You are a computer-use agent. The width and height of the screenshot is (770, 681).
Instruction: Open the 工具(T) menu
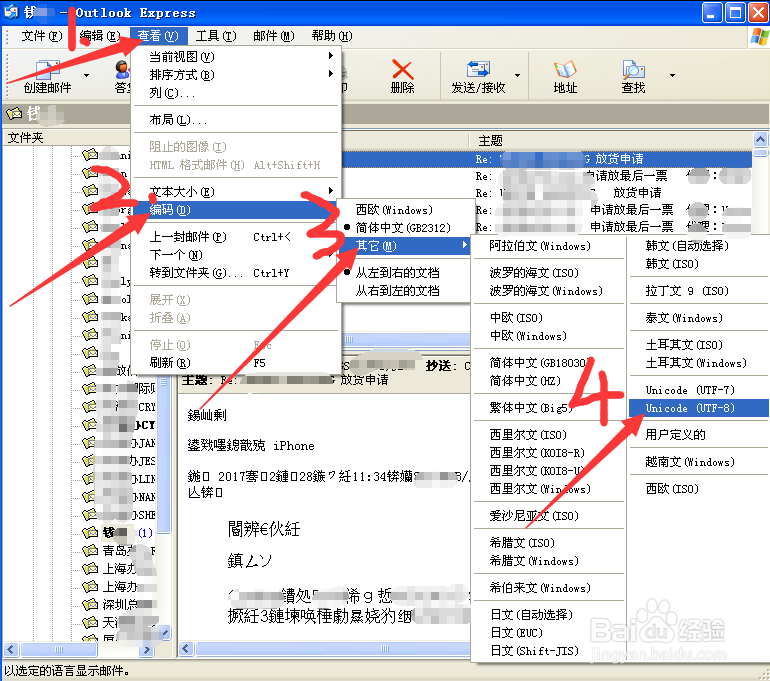[x=216, y=36]
